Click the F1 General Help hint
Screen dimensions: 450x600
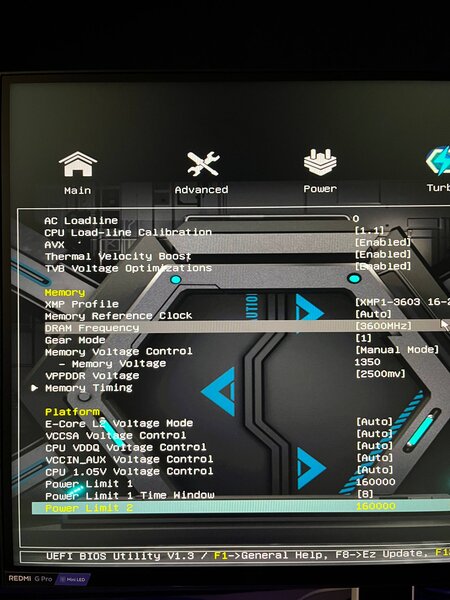coord(271,555)
